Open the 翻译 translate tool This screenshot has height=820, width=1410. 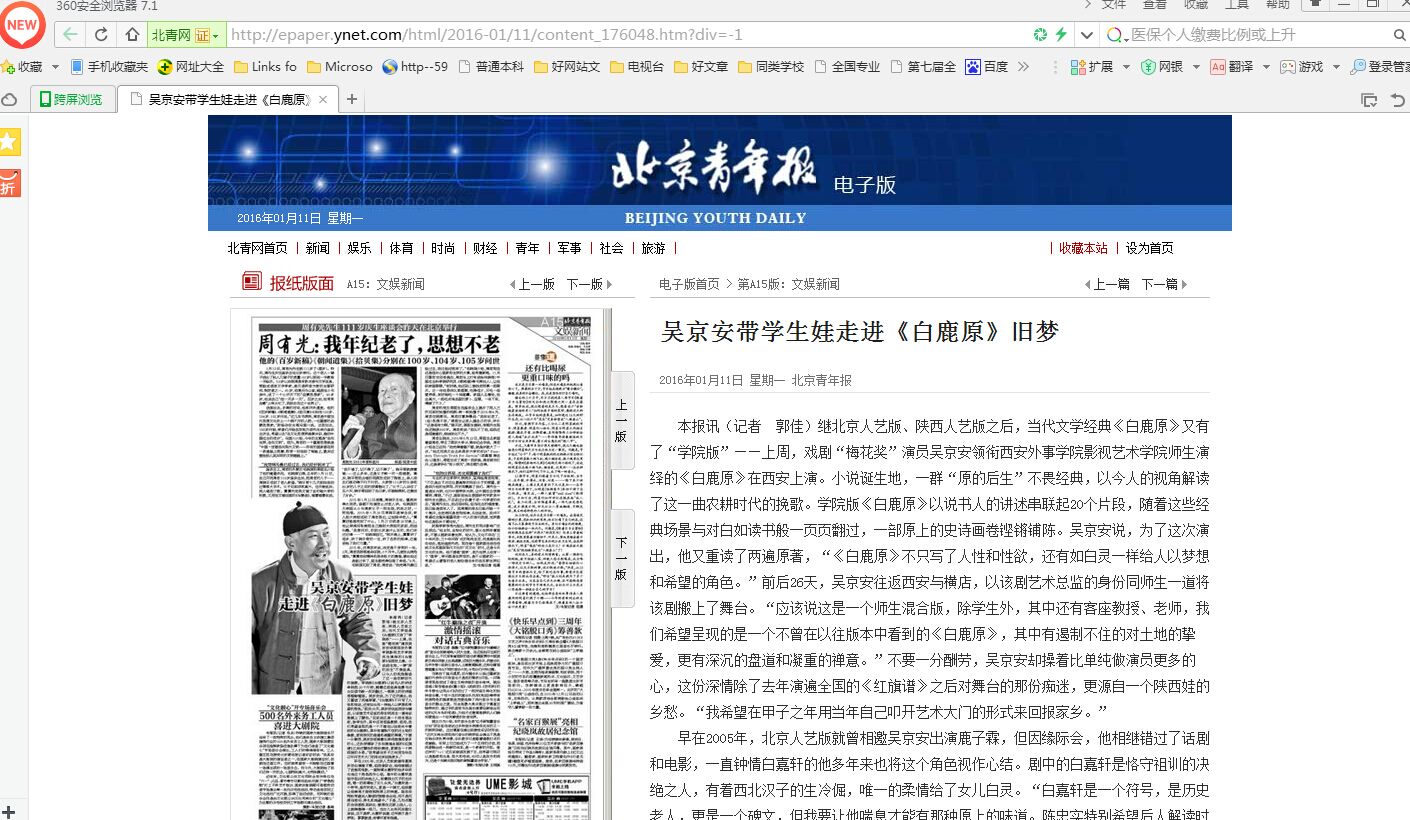point(1232,67)
